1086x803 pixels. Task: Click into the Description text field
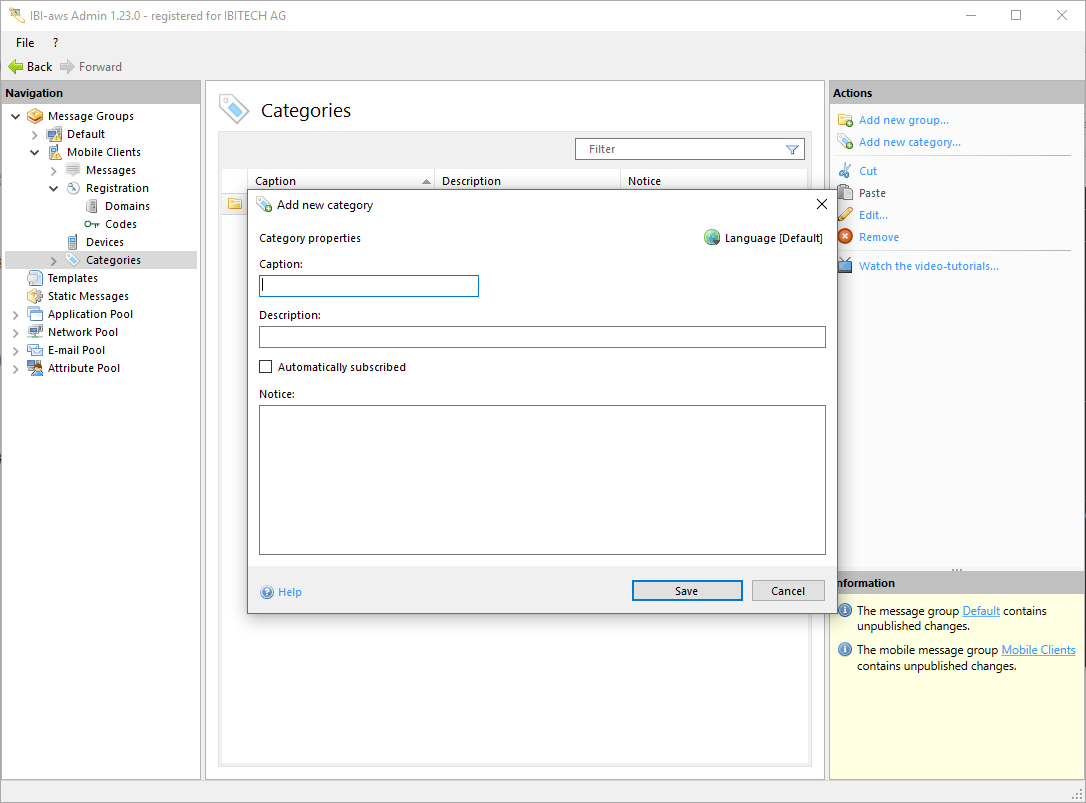(x=542, y=337)
